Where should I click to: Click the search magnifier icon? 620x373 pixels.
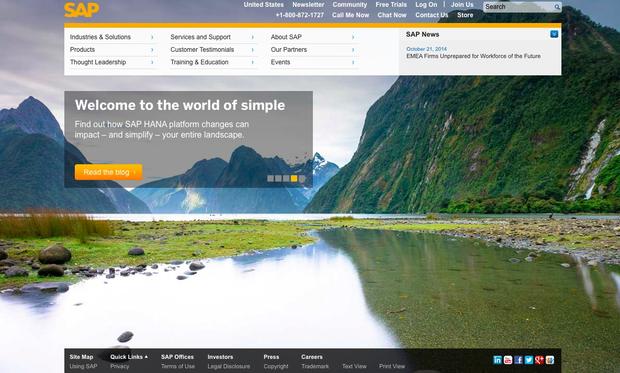coord(557,7)
